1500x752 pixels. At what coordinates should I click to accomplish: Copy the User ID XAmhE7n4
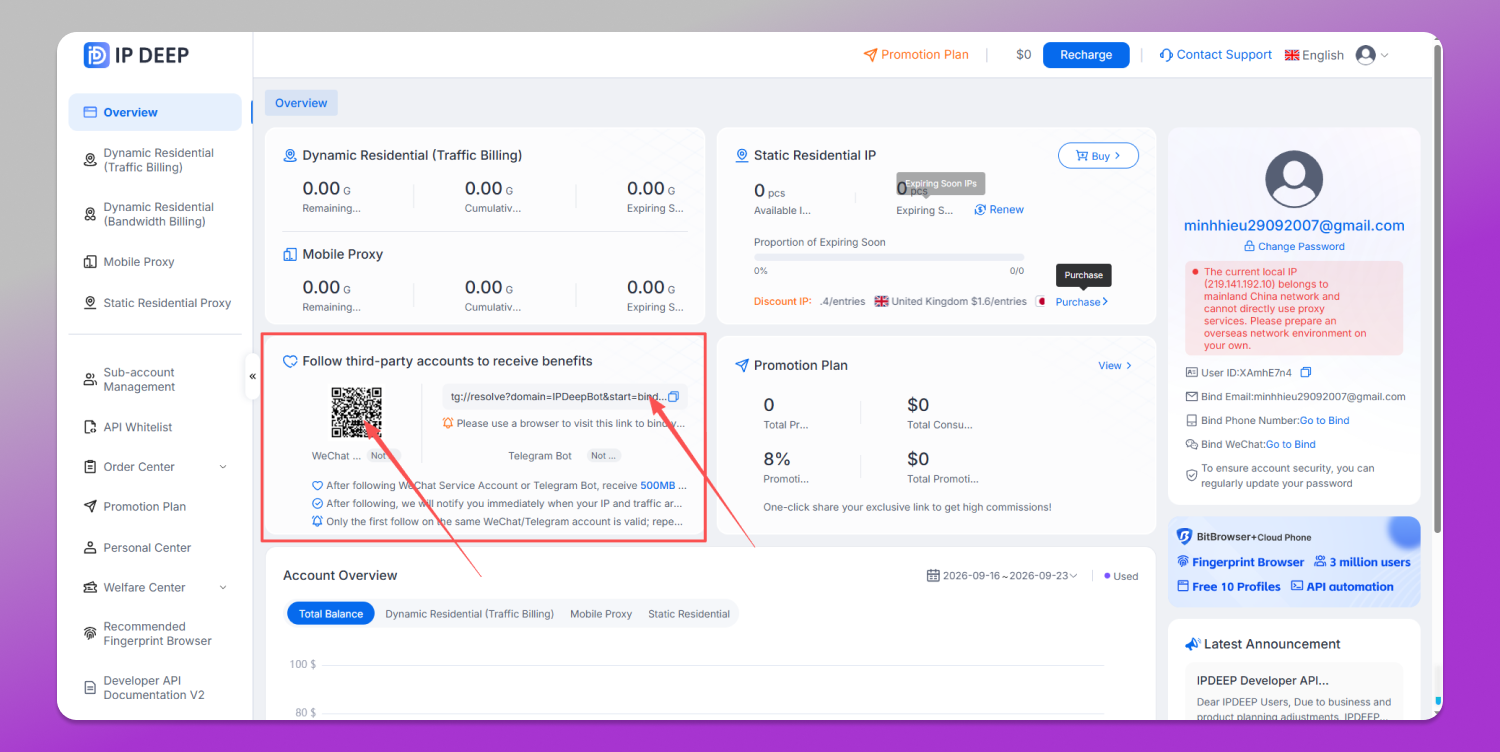click(x=1305, y=372)
